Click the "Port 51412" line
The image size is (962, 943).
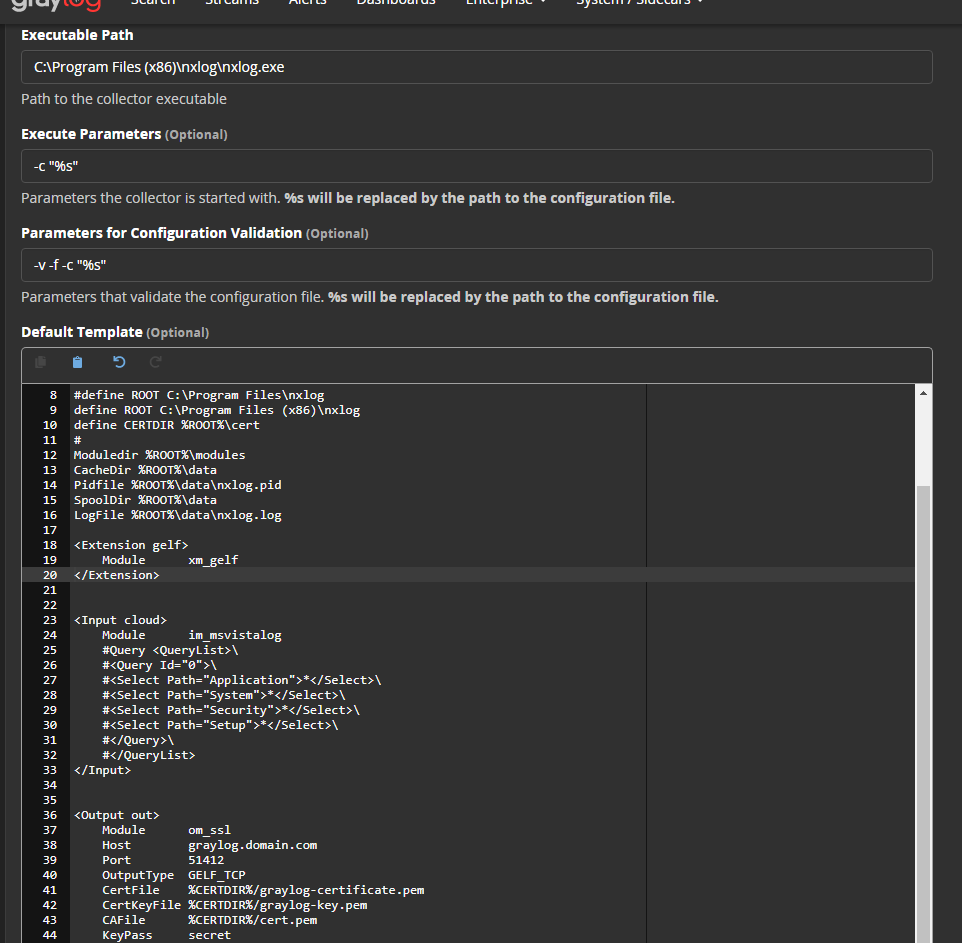pyautogui.click(x=163, y=860)
